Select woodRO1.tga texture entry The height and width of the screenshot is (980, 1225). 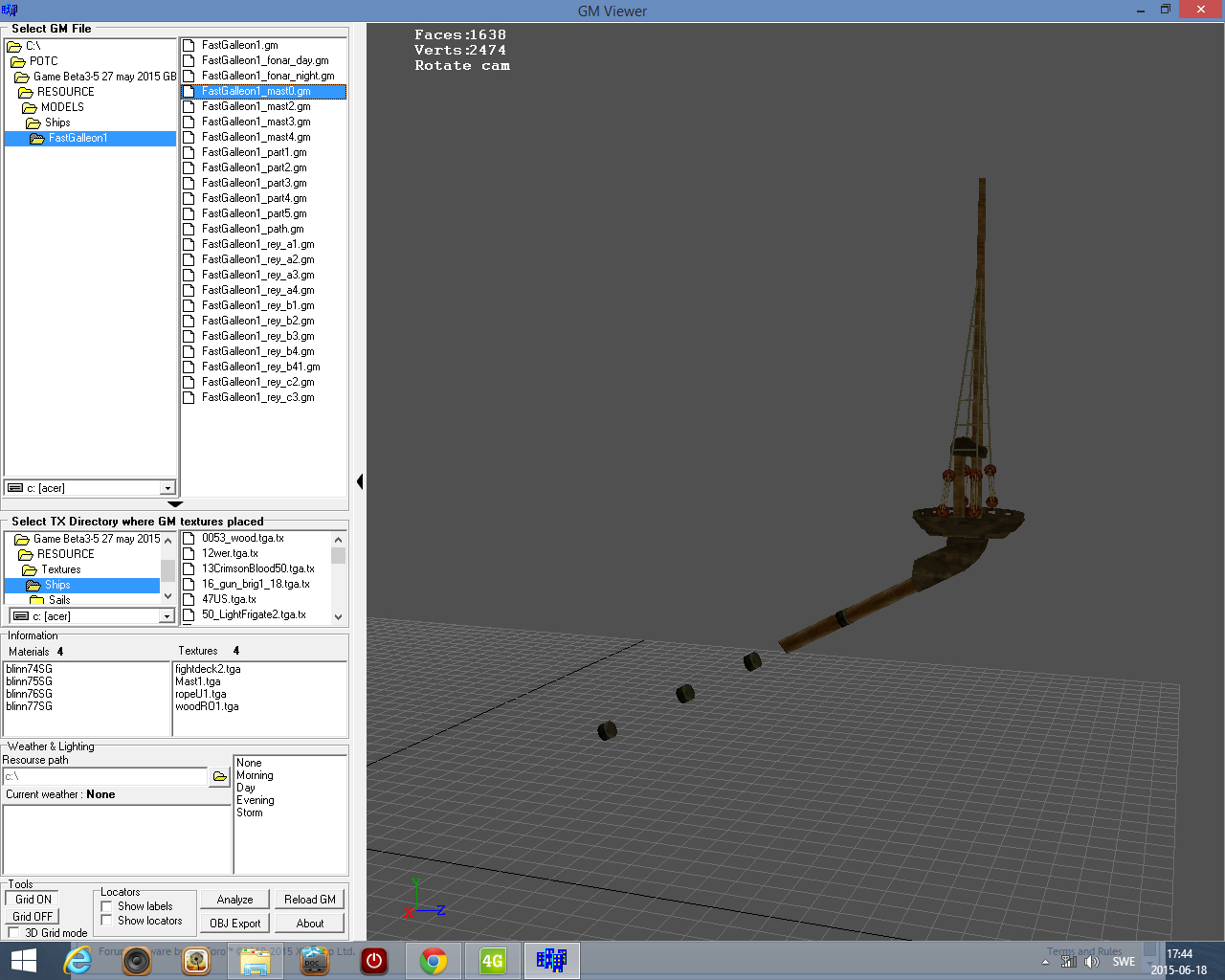coord(207,706)
